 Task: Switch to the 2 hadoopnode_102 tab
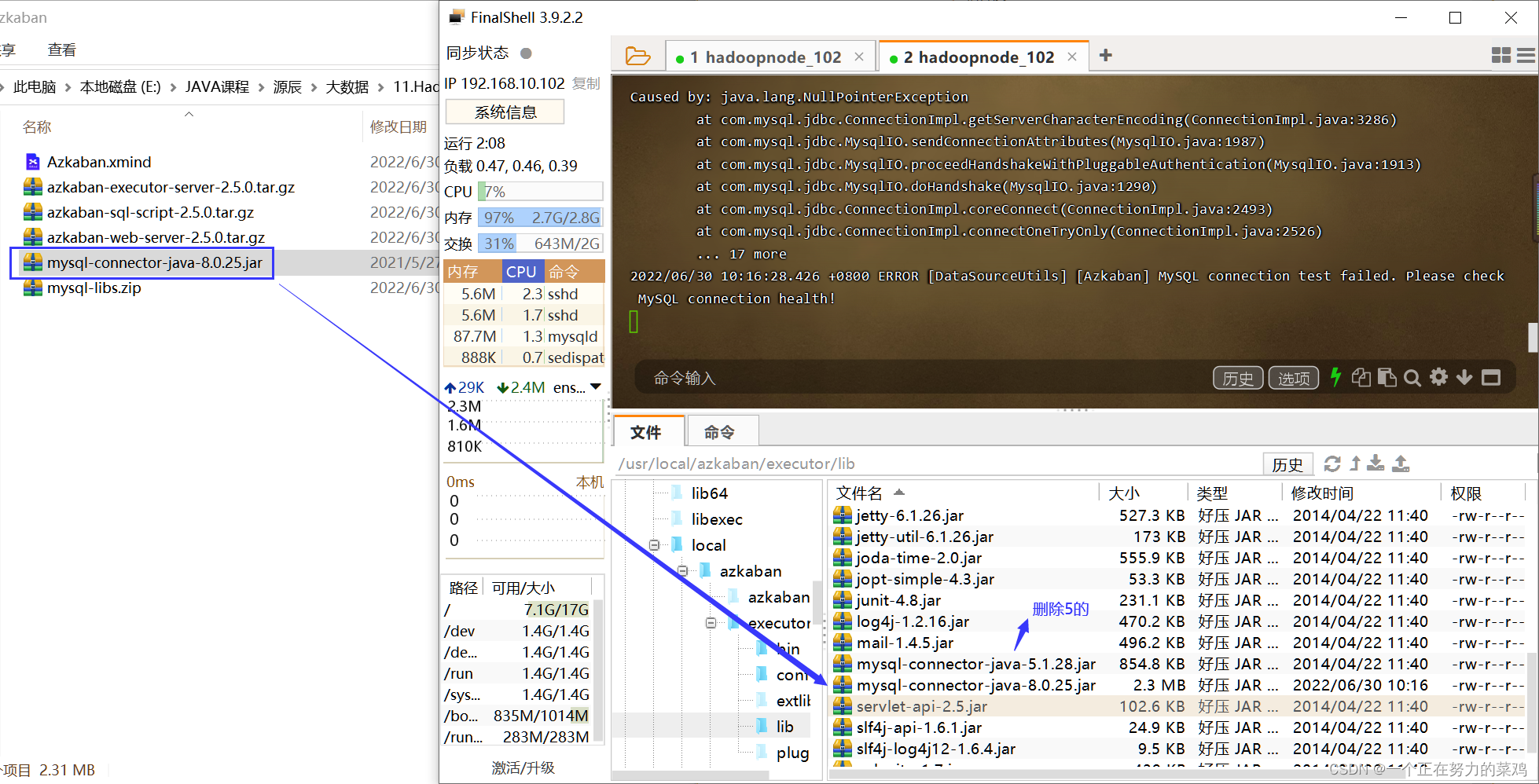[983, 57]
